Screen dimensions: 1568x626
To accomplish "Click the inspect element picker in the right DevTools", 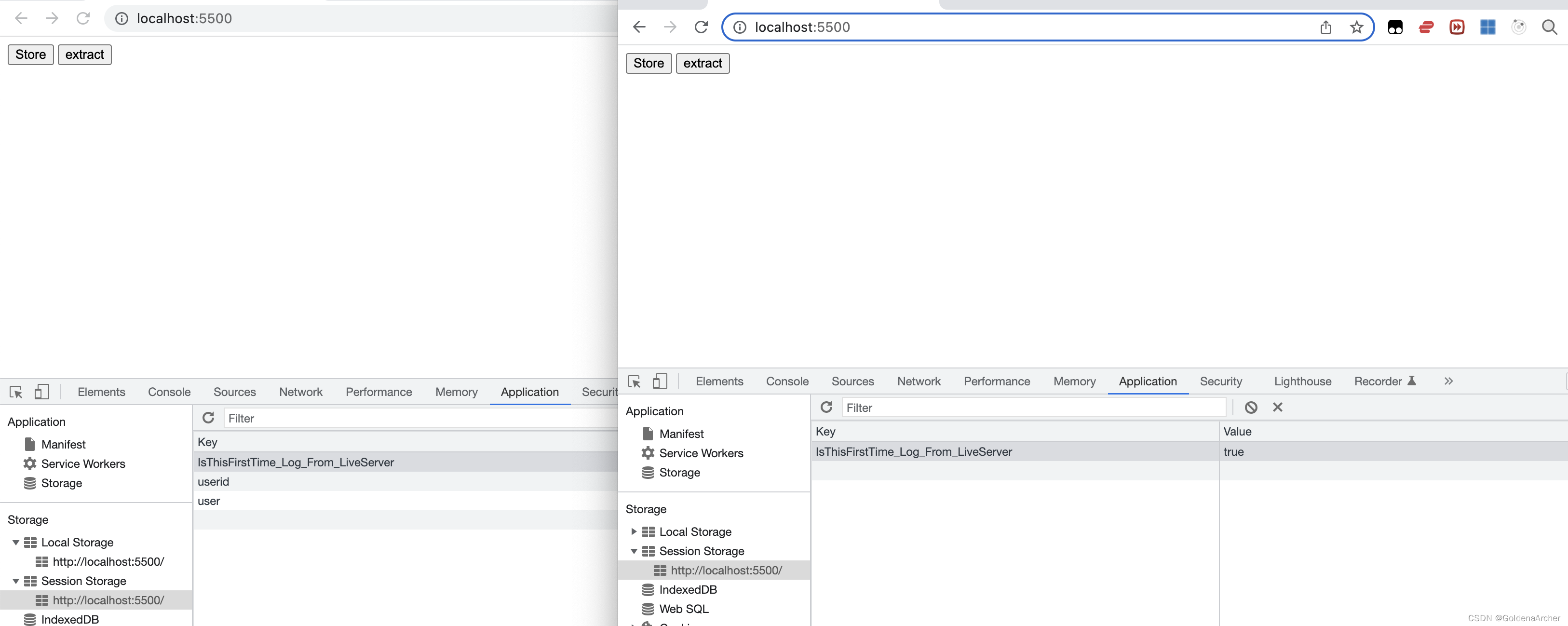I will (x=634, y=382).
